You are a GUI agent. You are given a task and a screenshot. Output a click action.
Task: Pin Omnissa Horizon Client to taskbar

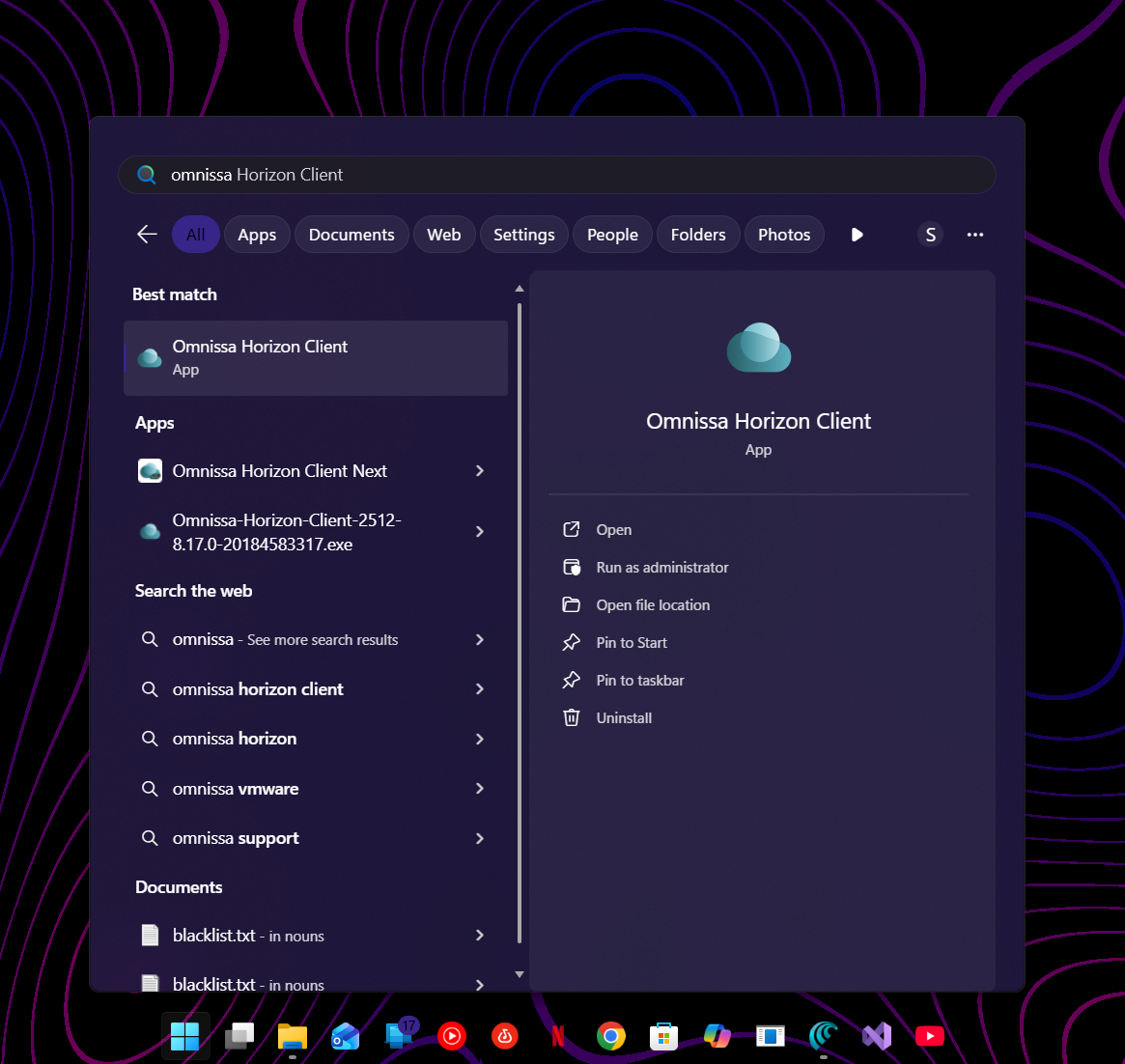[639, 680]
